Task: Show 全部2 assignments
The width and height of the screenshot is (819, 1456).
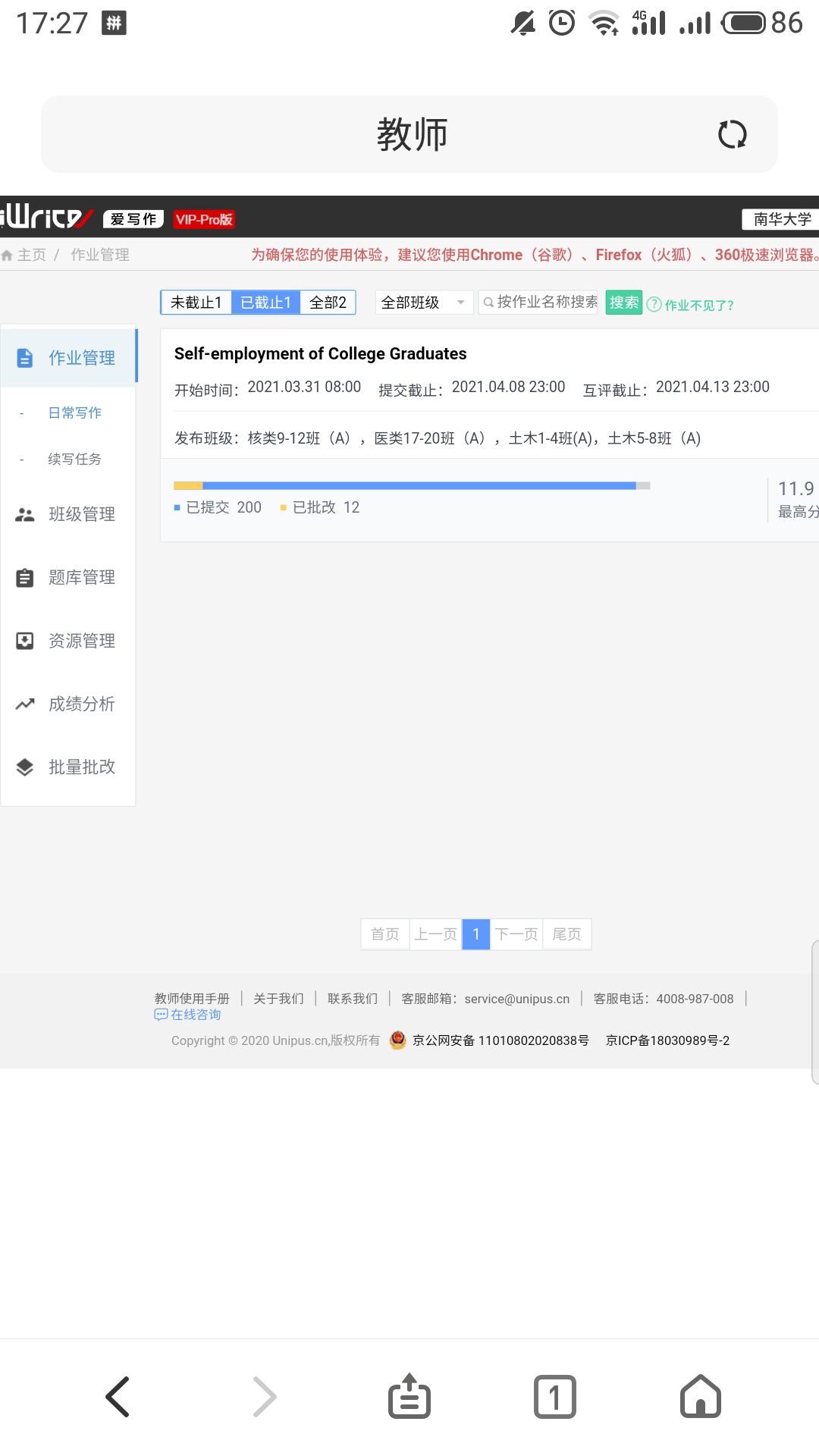Action: (328, 303)
